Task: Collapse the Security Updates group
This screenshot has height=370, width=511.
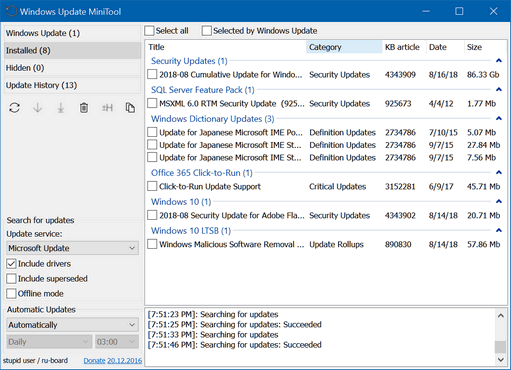Action: coord(499,61)
